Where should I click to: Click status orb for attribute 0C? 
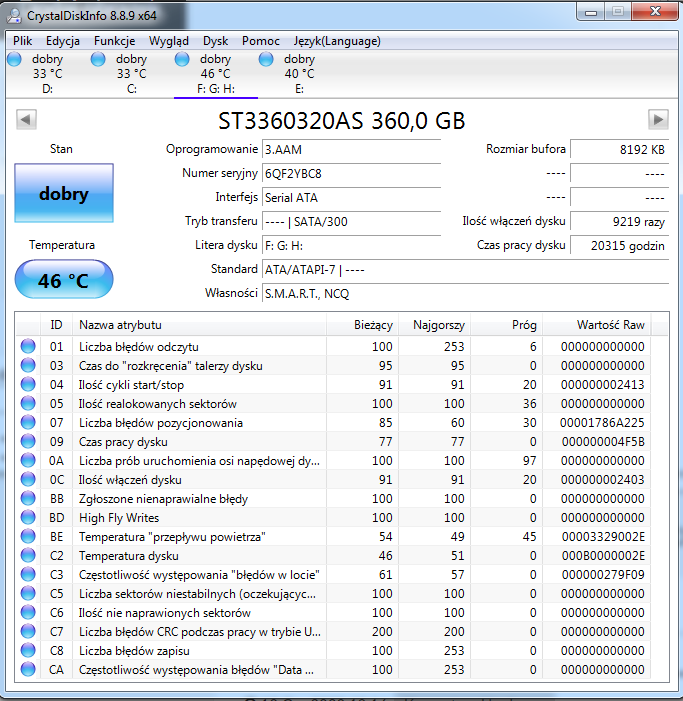pos(28,479)
